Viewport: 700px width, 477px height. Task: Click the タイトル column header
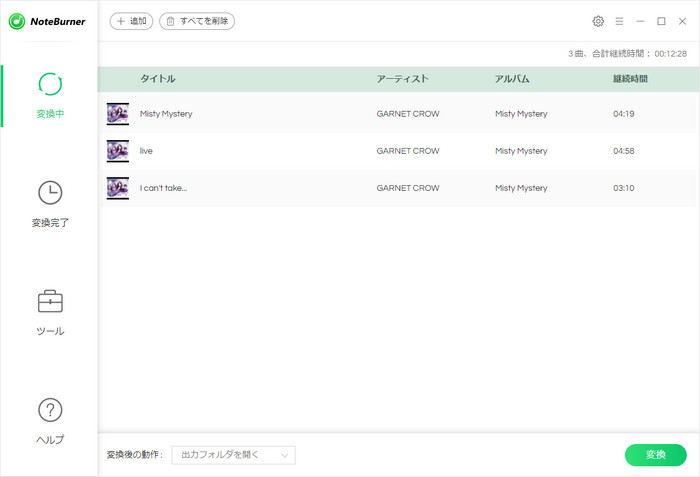coord(158,79)
